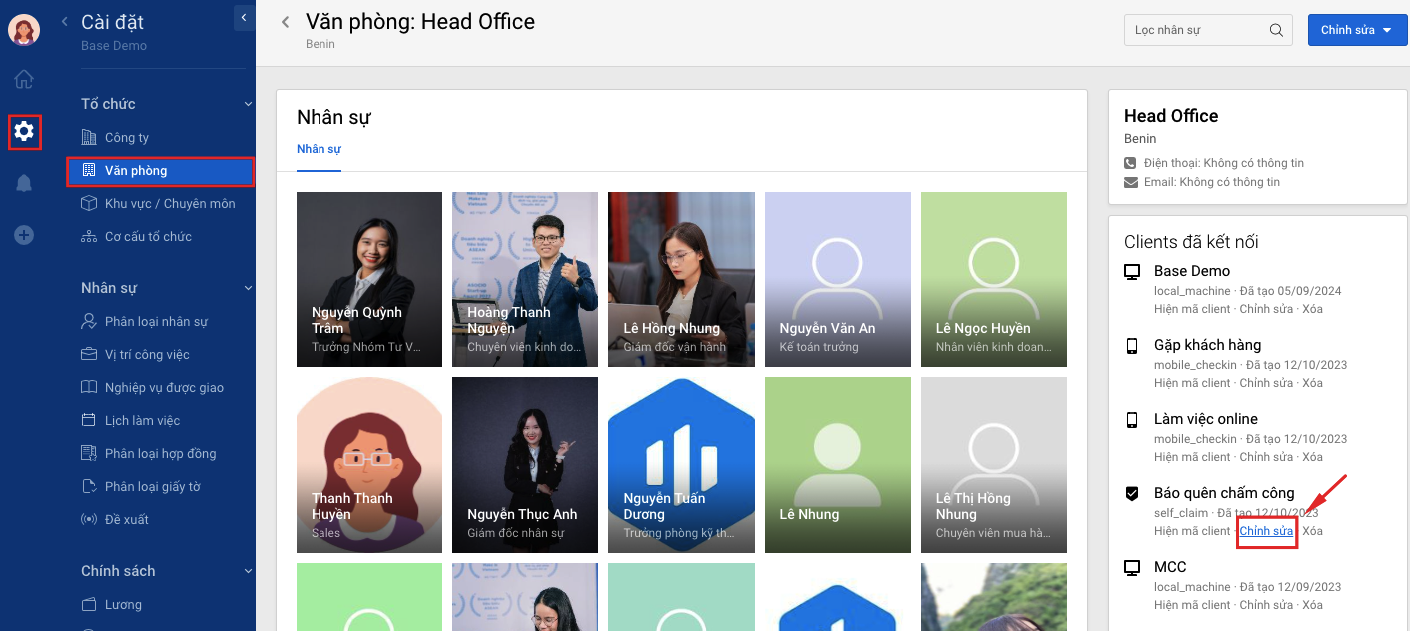Click the plus icon in left rail

tap(24, 235)
